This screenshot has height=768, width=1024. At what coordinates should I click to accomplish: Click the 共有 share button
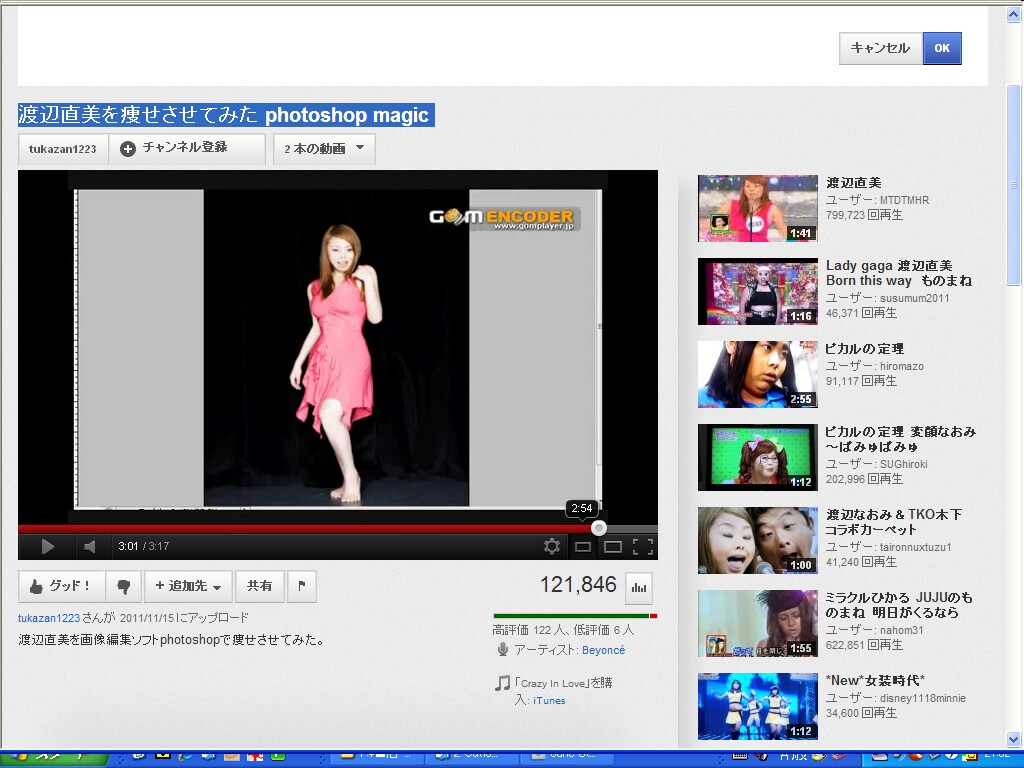(x=259, y=586)
